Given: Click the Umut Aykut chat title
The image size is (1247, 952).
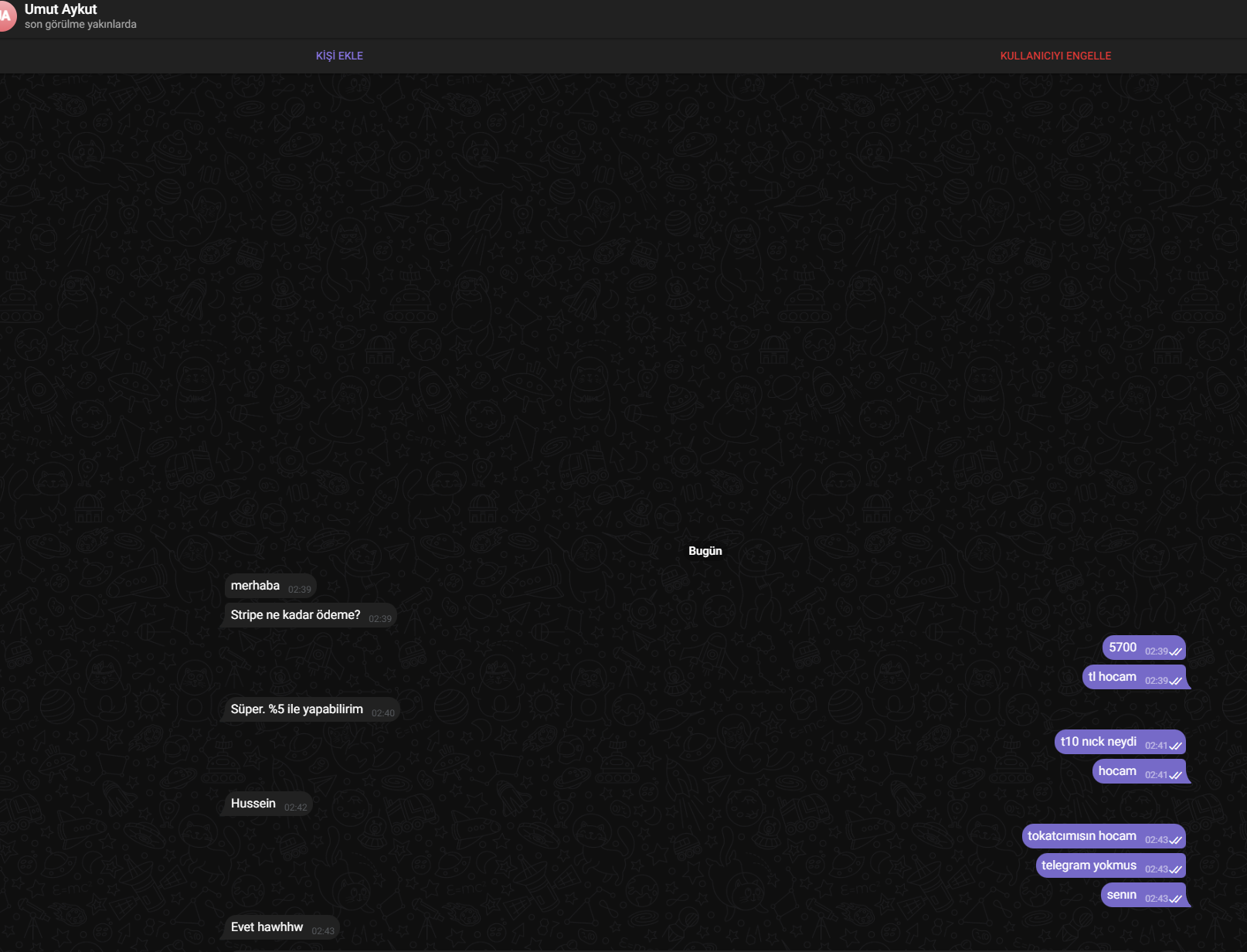Looking at the screenshot, I should pyautogui.click(x=60, y=9).
